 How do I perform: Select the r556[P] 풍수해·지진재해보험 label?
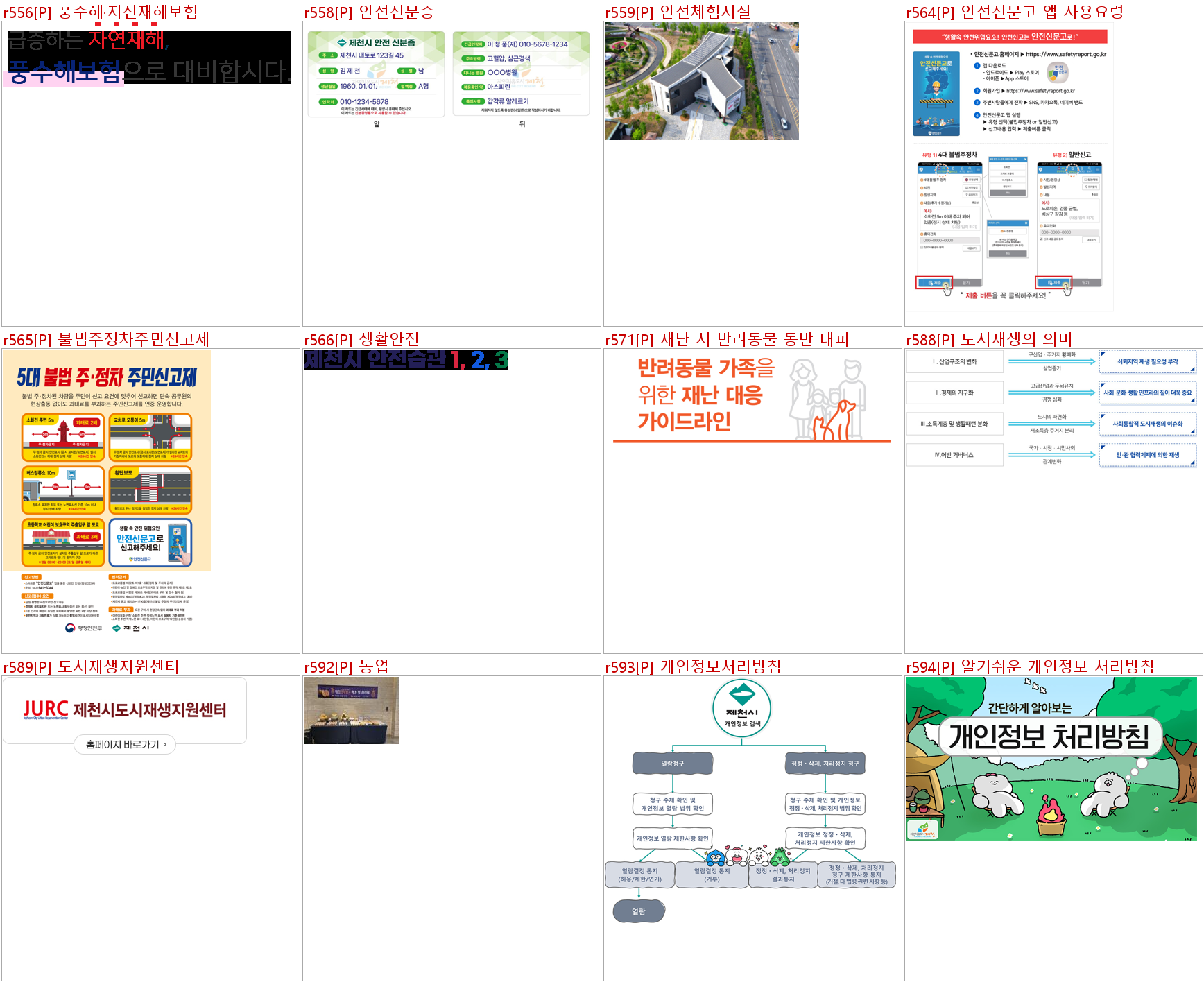coord(101,12)
